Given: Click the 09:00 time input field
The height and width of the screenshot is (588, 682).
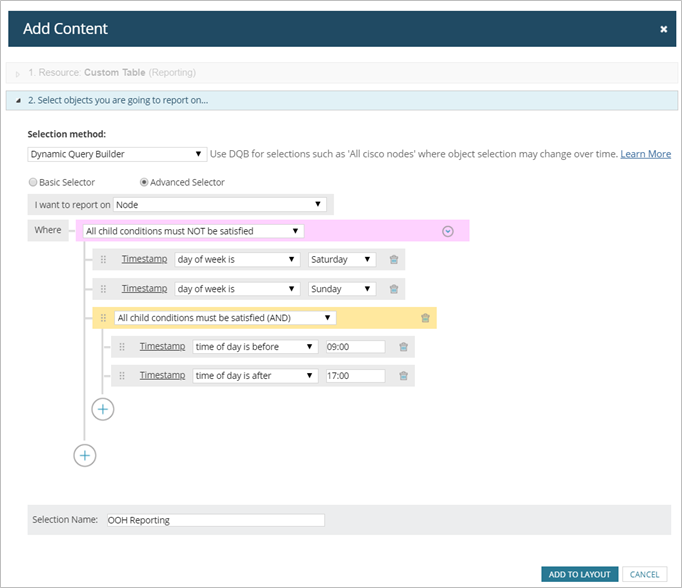Looking at the screenshot, I should coord(355,347).
